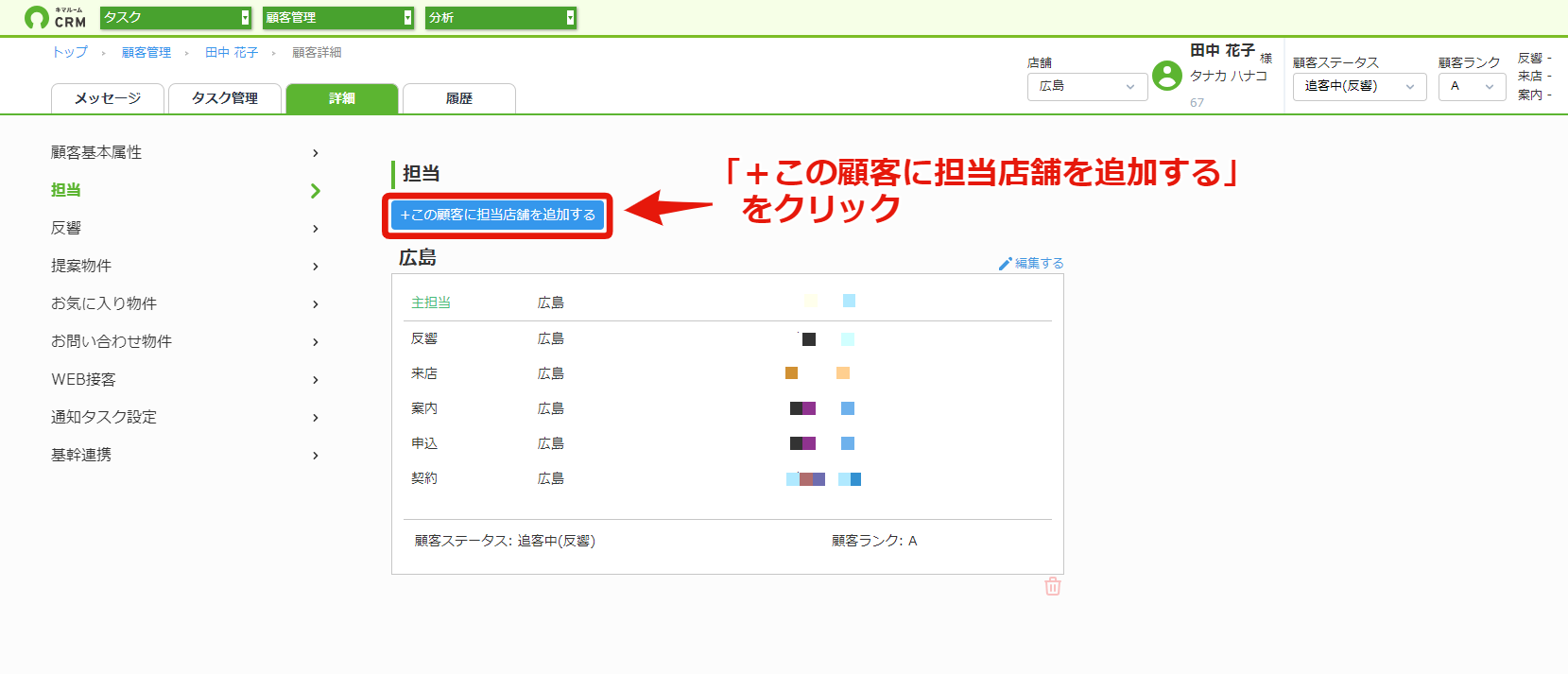Screen dimensions: 1568x674
Task: Switch to the タスク管理 tab
Action: [x=225, y=98]
